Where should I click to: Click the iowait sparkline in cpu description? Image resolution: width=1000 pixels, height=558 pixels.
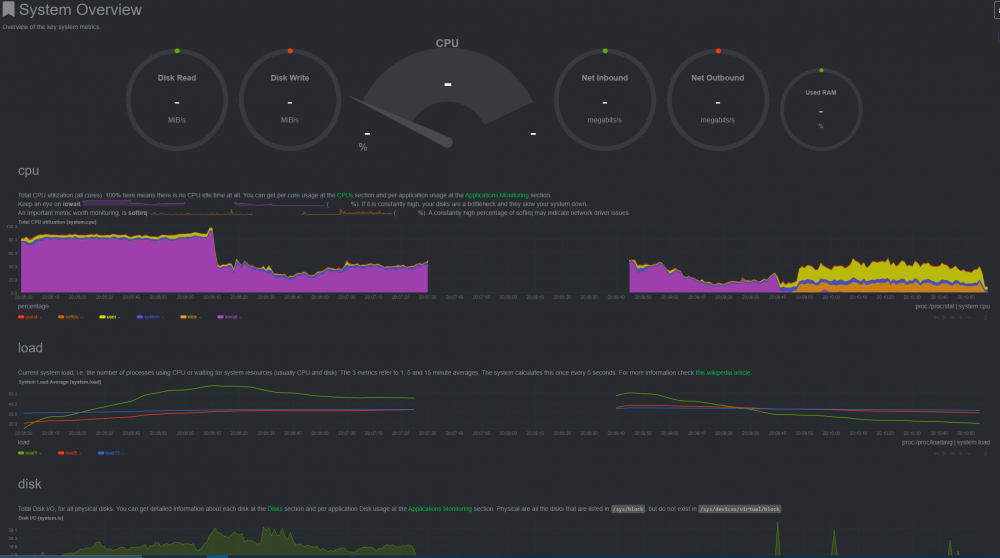pos(204,203)
